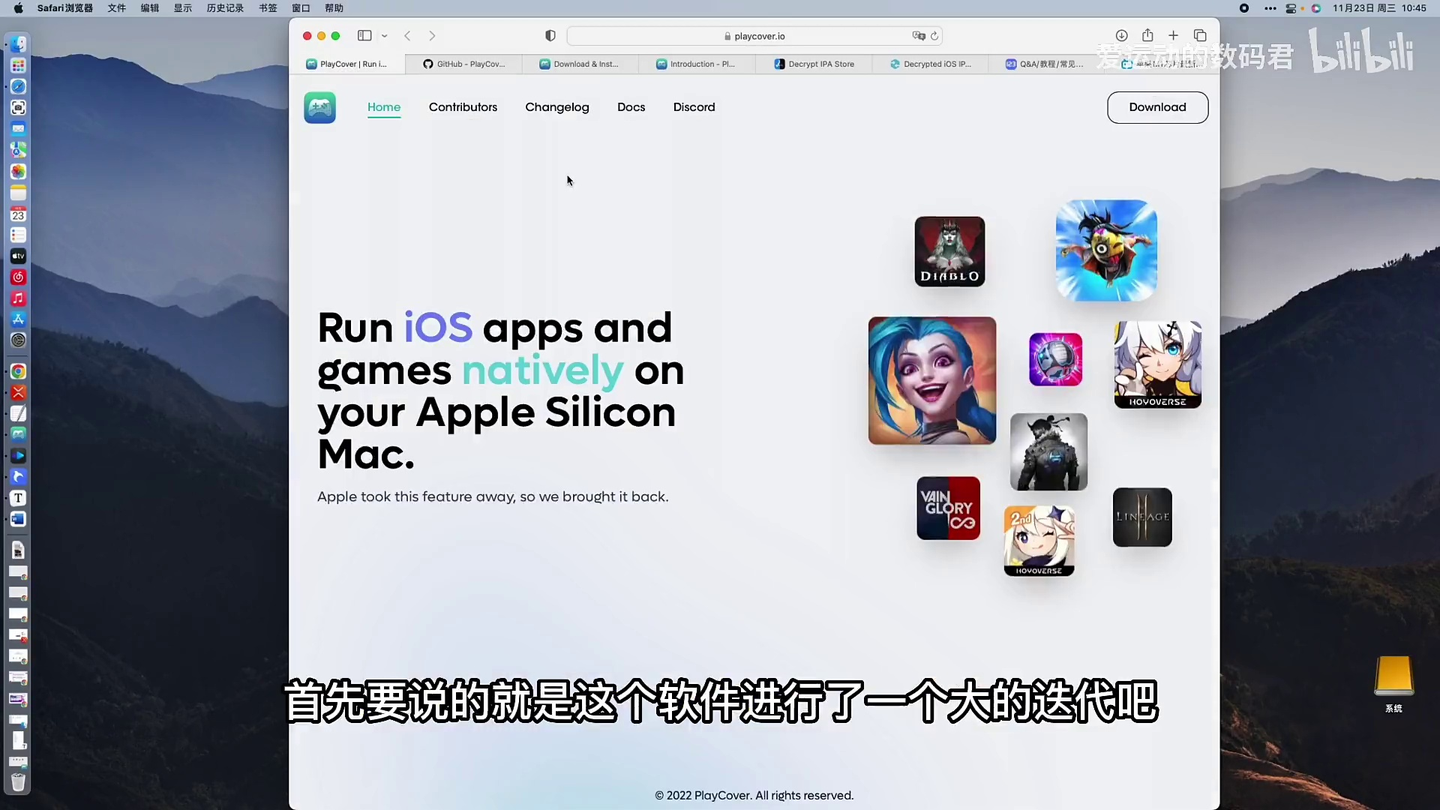1440x810 pixels.
Task: Click the Safari share icon
Action: (x=1147, y=36)
